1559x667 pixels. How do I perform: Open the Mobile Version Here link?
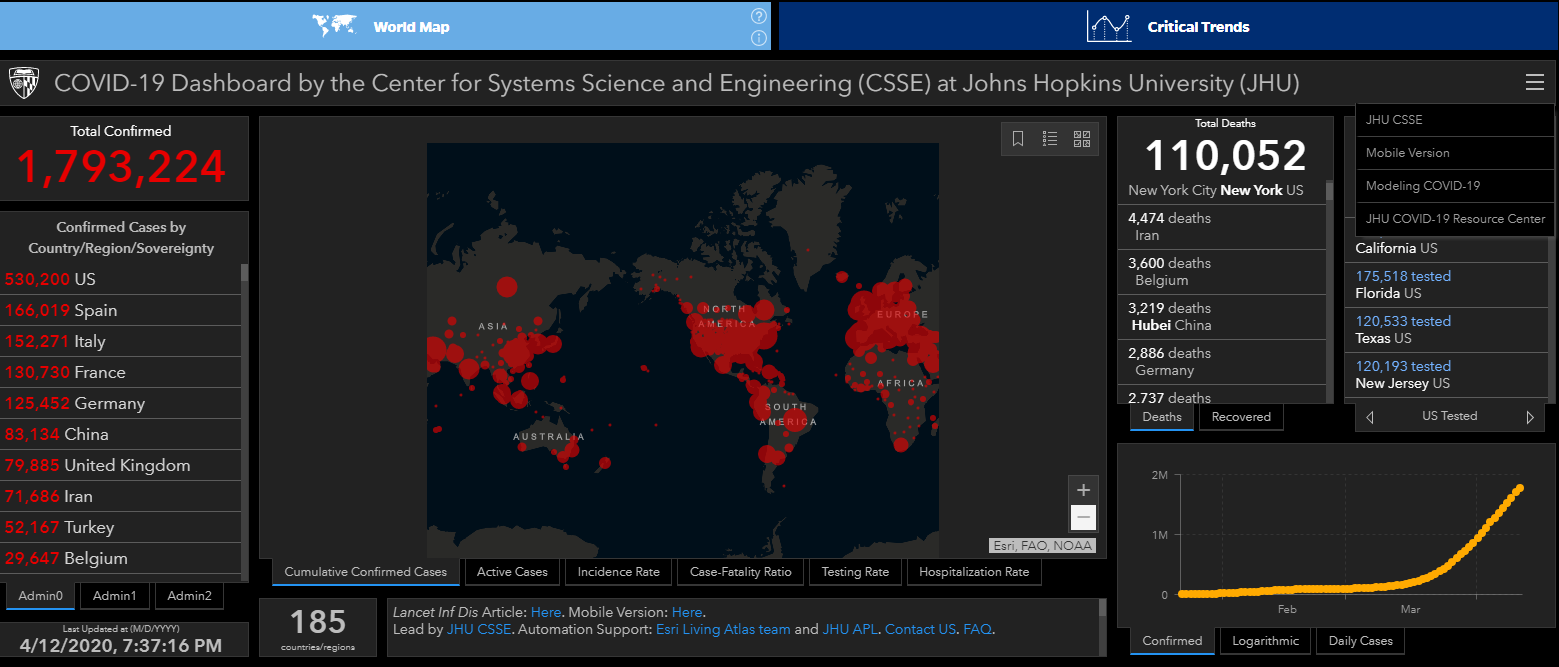(x=687, y=612)
